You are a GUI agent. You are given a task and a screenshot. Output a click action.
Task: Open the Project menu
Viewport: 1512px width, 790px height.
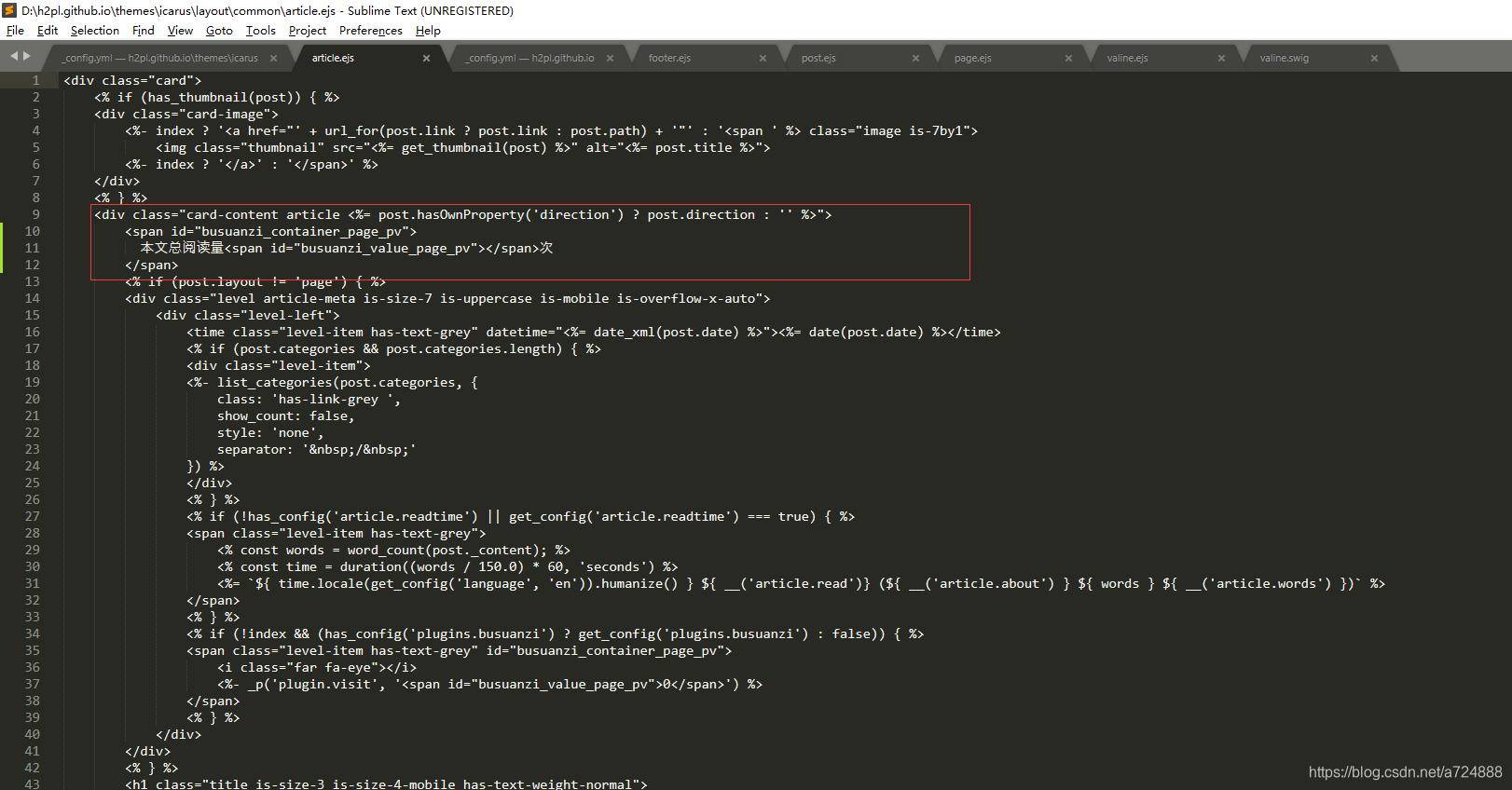click(307, 31)
